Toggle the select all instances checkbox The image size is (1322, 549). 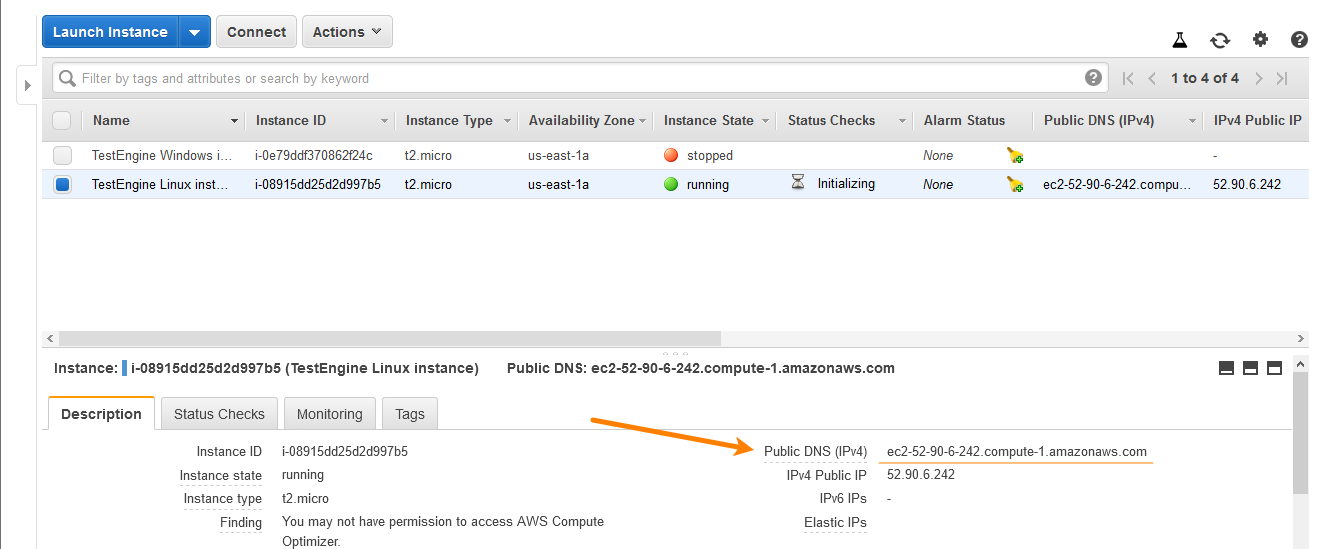62,120
